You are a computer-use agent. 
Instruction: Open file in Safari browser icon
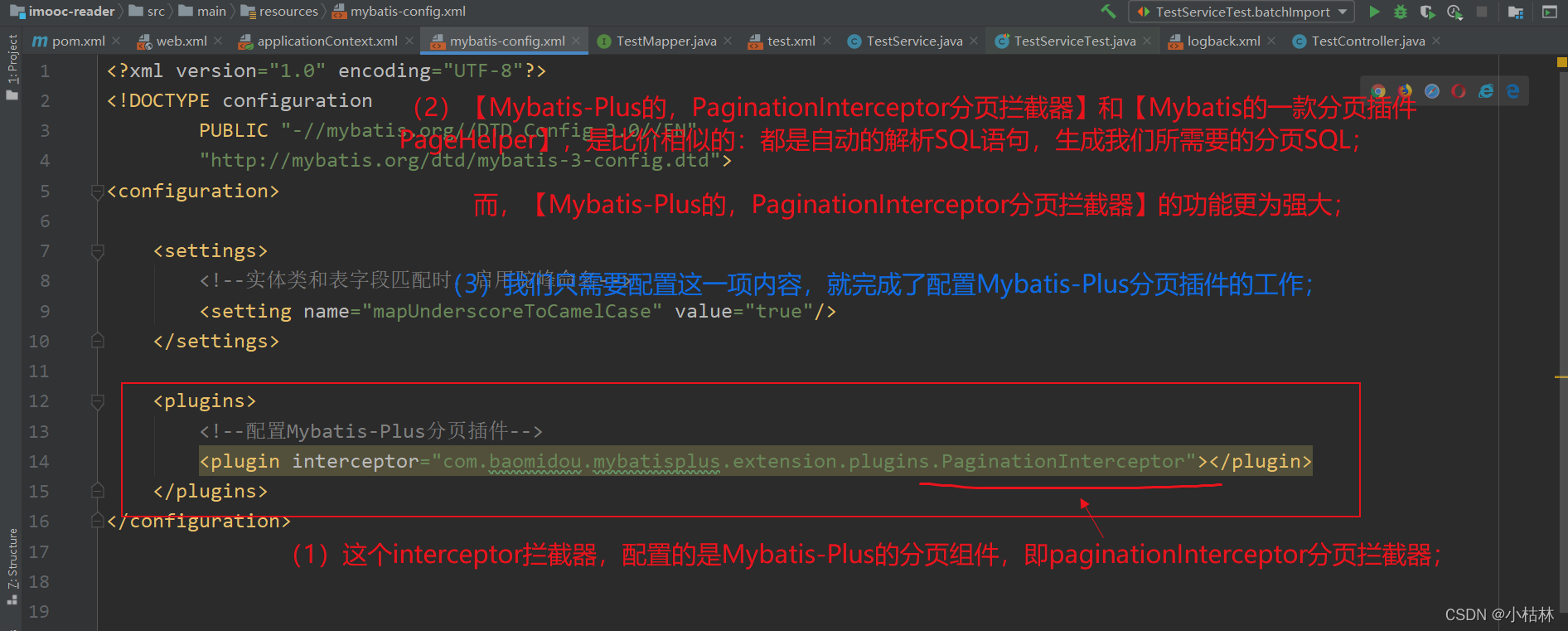tap(1432, 91)
